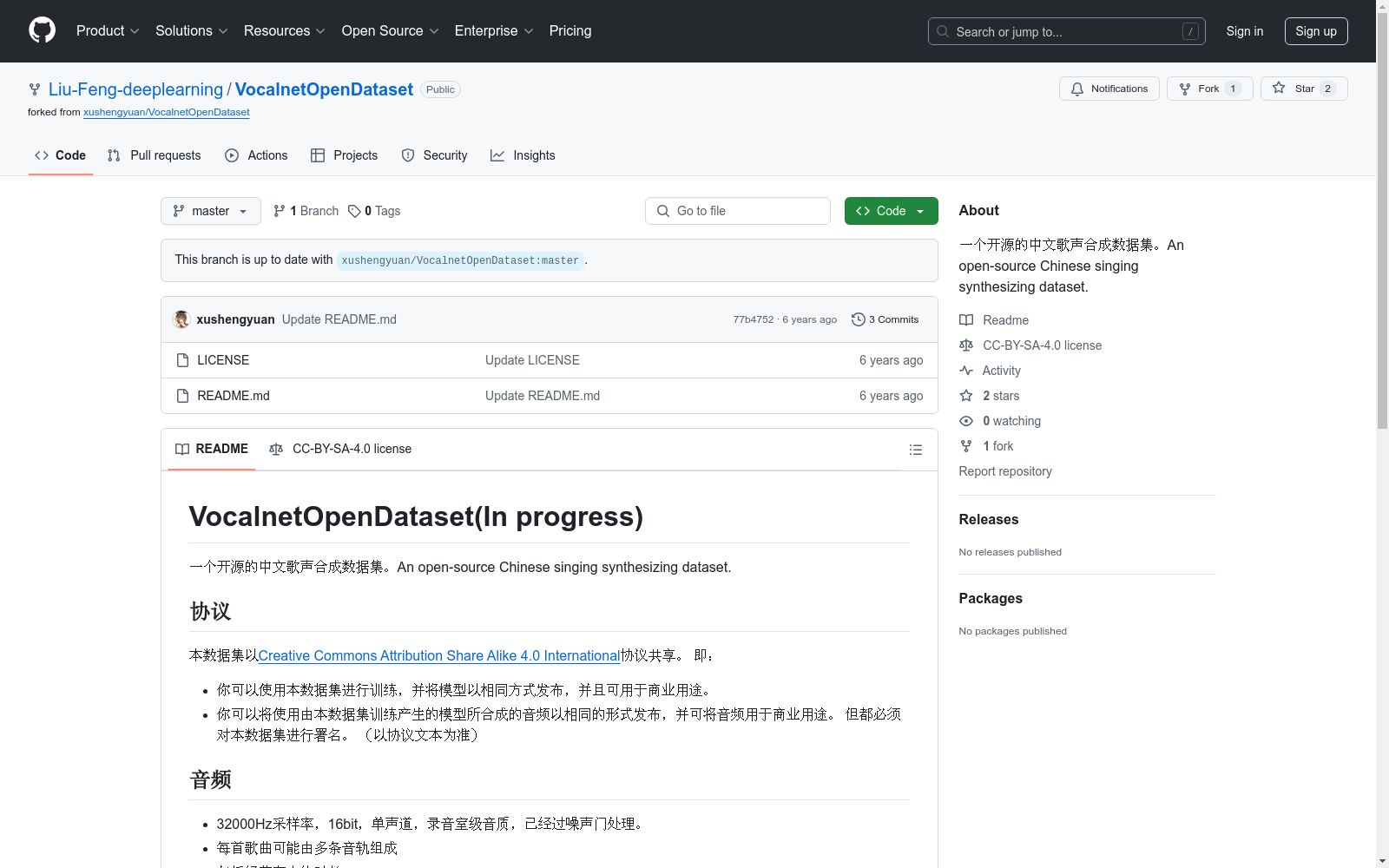The image size is (1389, 868).
Task: Open the fork count badge
Action: point(1233,89)
